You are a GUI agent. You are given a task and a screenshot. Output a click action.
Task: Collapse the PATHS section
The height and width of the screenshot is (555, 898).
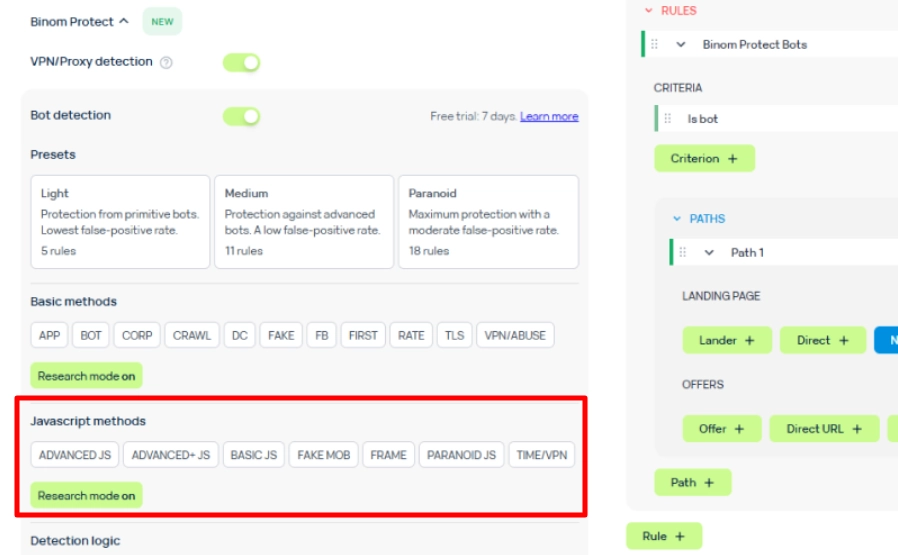(x=677, y=218)
